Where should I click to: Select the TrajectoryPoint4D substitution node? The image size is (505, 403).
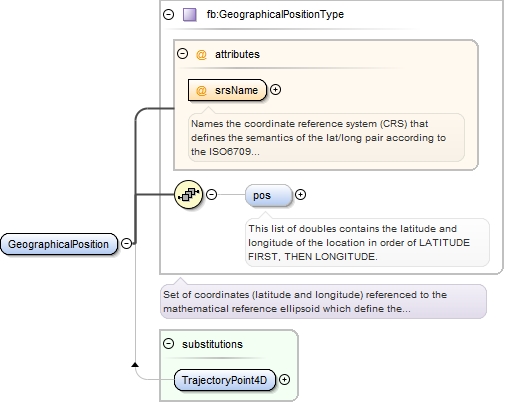click(225, 380)
